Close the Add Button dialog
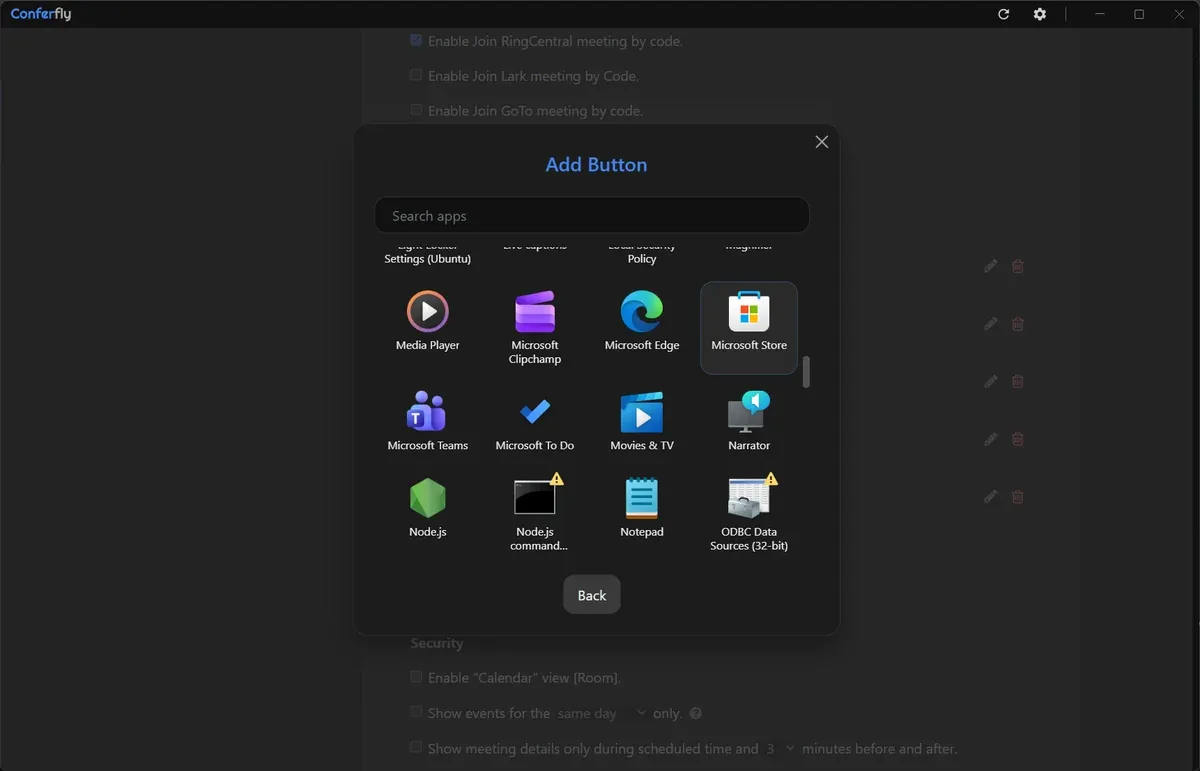The height and width of the screenshot is (771, 1200). pyautogui.click(x=822, y=142)
